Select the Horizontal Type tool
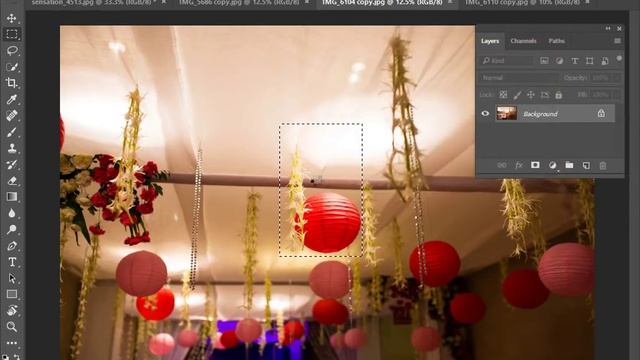Image resolution: width=640 pixels, height=360 pixels. (x=11, y=262)
